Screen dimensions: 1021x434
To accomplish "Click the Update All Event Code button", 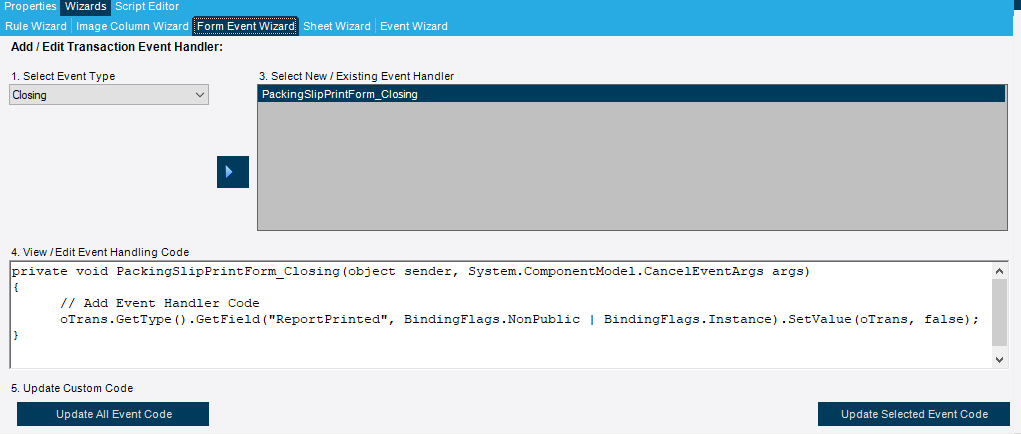I will (x=113, y=414).
